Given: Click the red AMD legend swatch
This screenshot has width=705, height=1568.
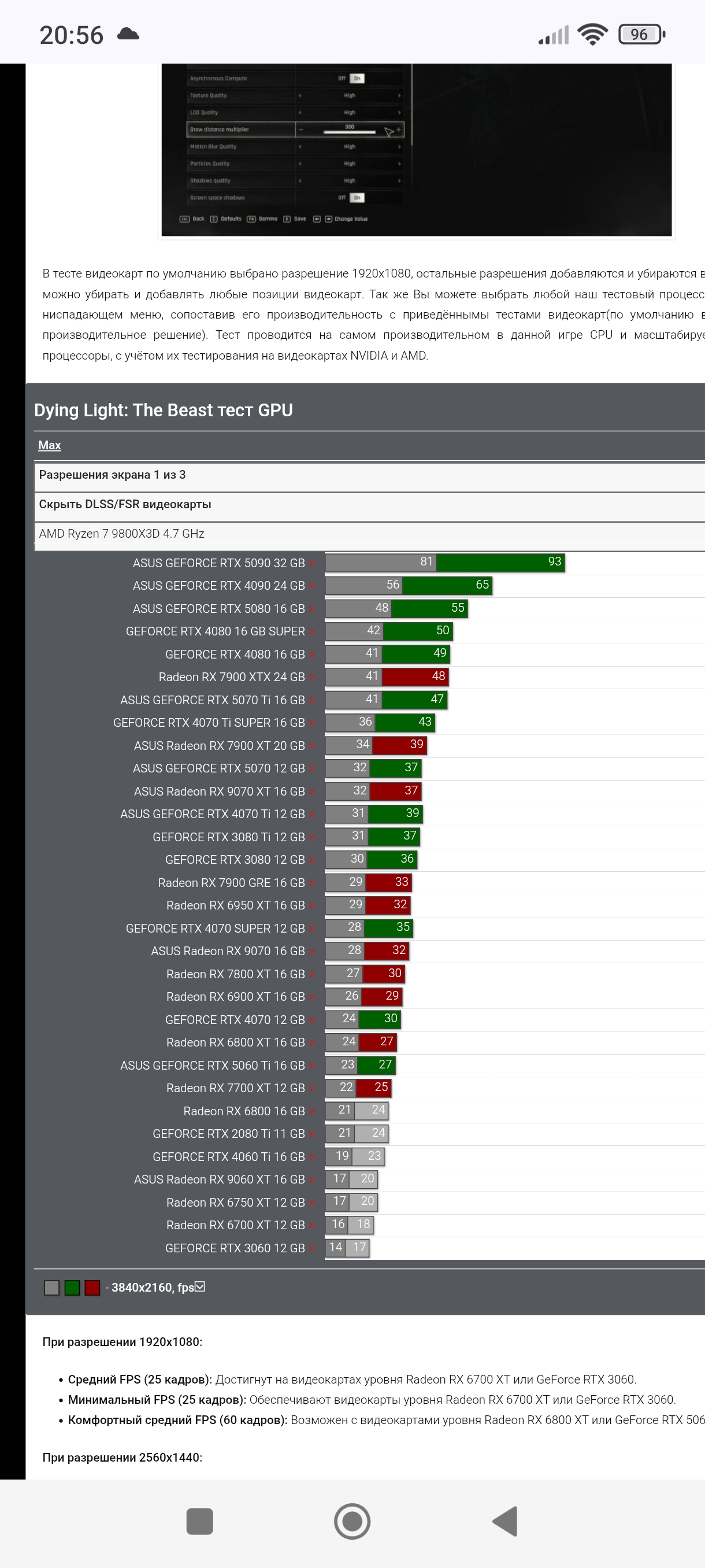Looking at the screenshot, I should click(x=92, y=1288).
